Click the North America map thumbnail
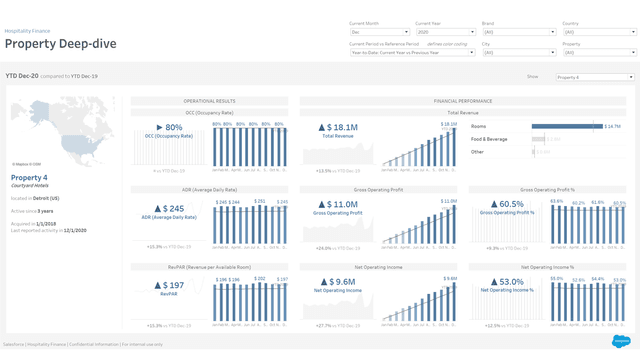Screen dimensions: 640x363 click(62, 131)
